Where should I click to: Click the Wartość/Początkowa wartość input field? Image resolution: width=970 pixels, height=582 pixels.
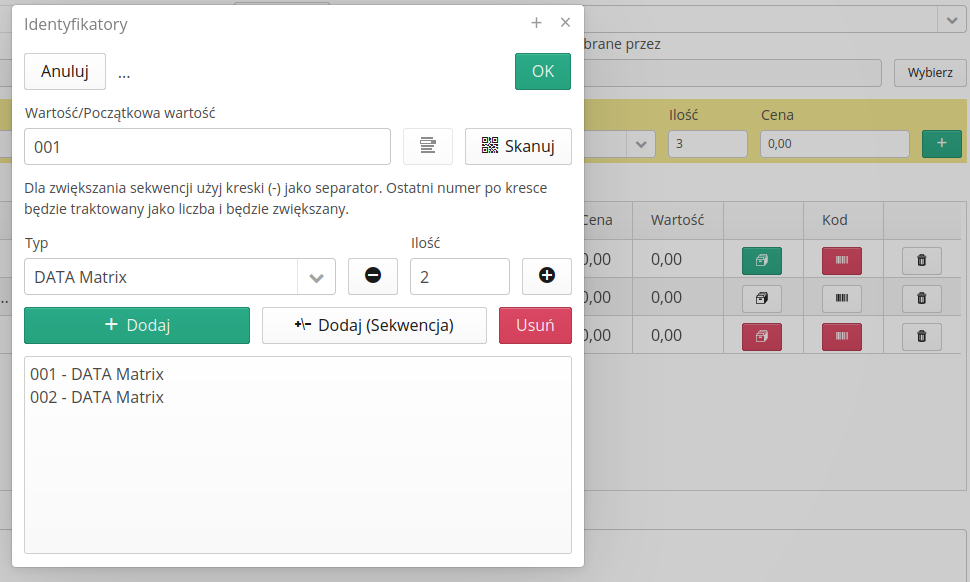[x=207, y=146]
